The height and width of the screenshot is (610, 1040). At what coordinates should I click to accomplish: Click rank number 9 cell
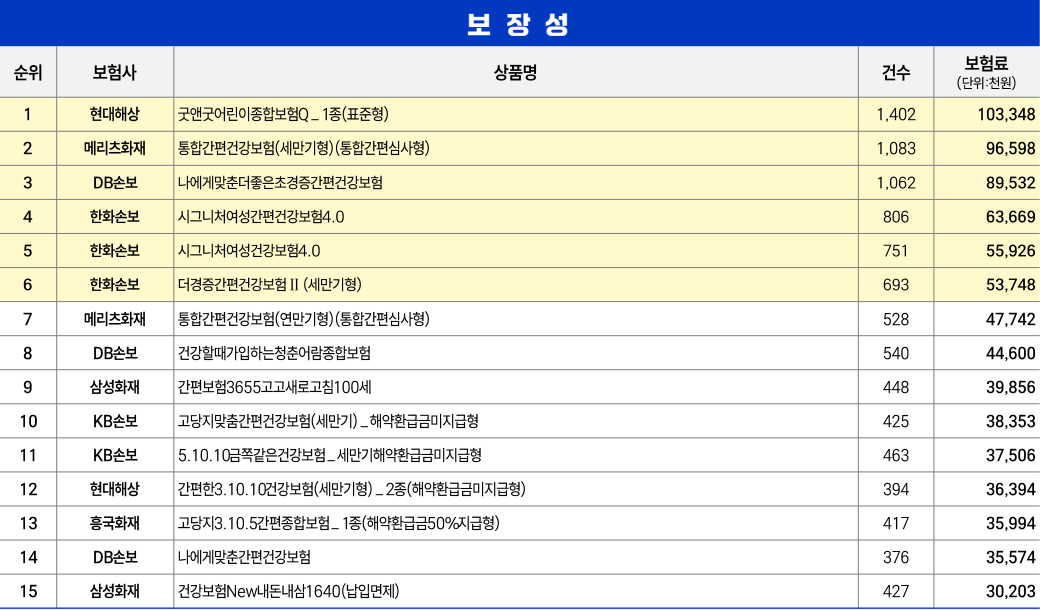pos(30,387)
